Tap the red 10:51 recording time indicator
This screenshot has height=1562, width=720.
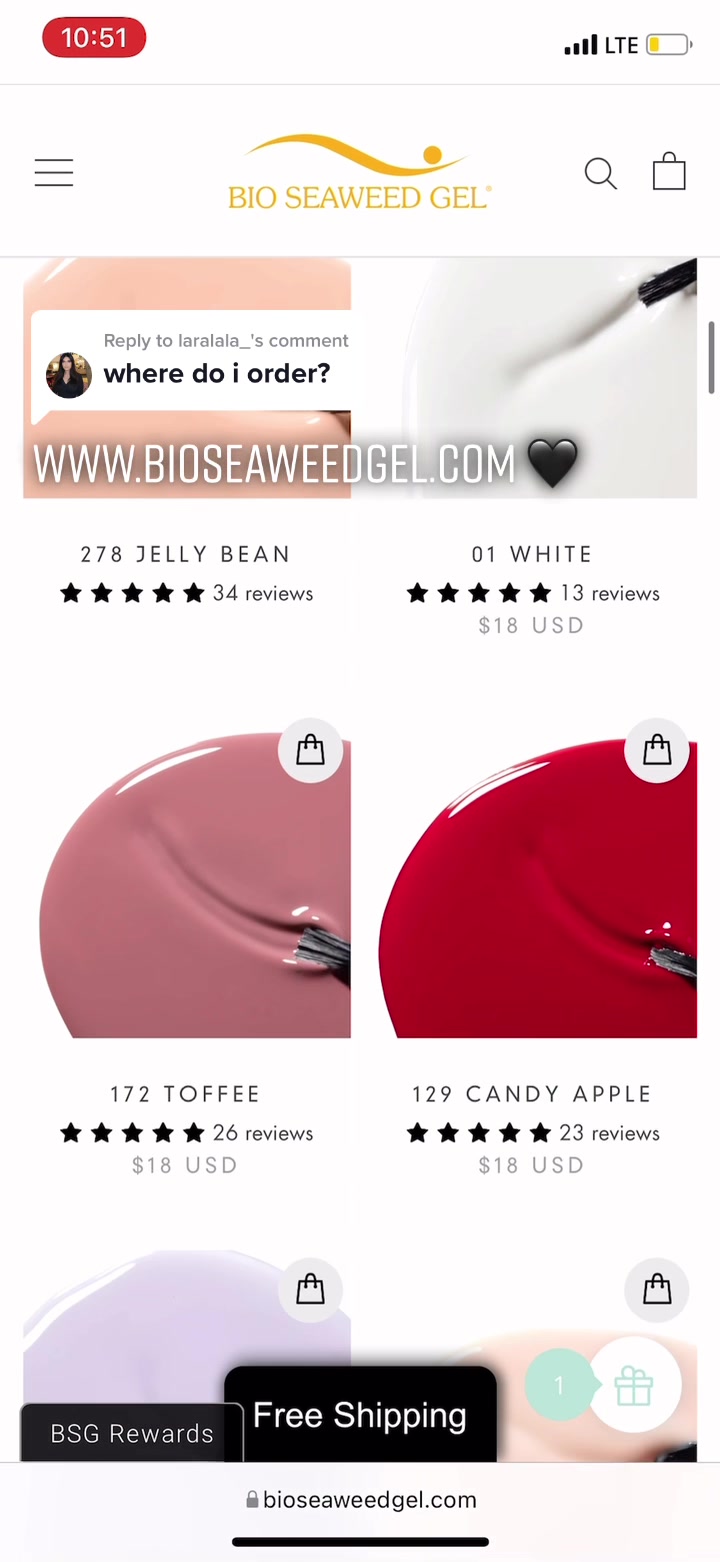click(94, 38)
